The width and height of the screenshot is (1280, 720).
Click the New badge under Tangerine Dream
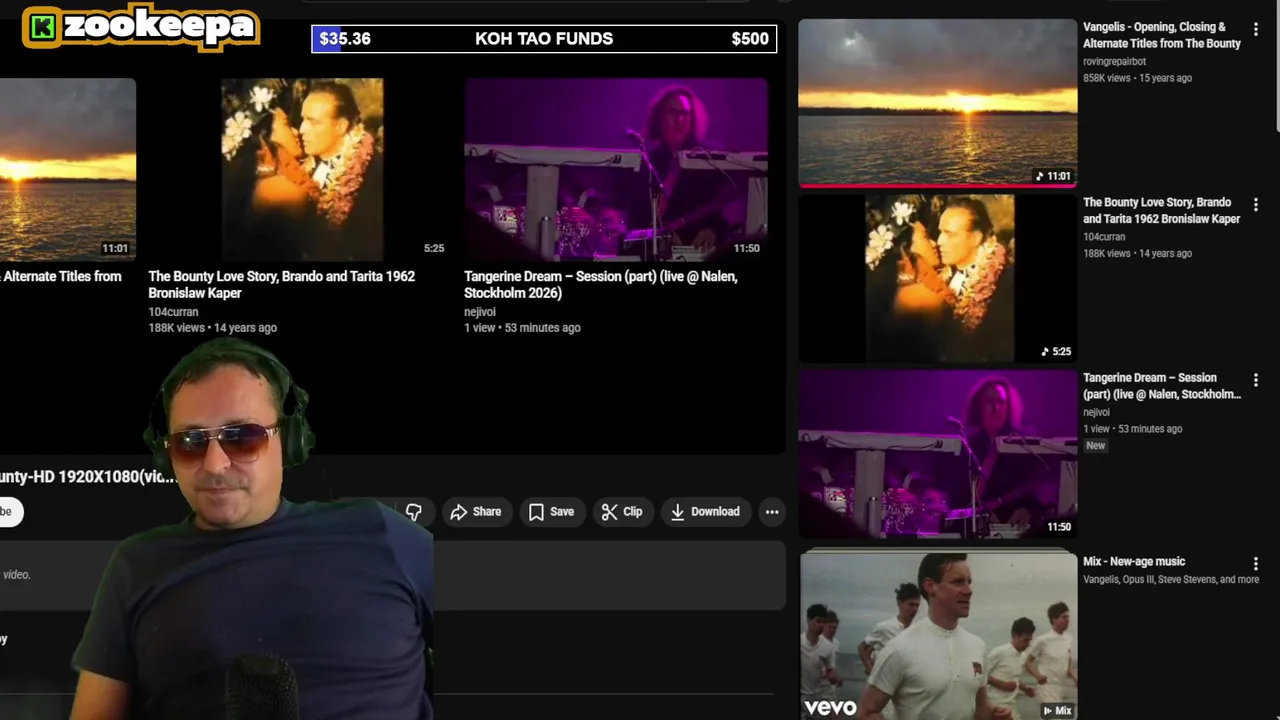(x=1096, y=446)
